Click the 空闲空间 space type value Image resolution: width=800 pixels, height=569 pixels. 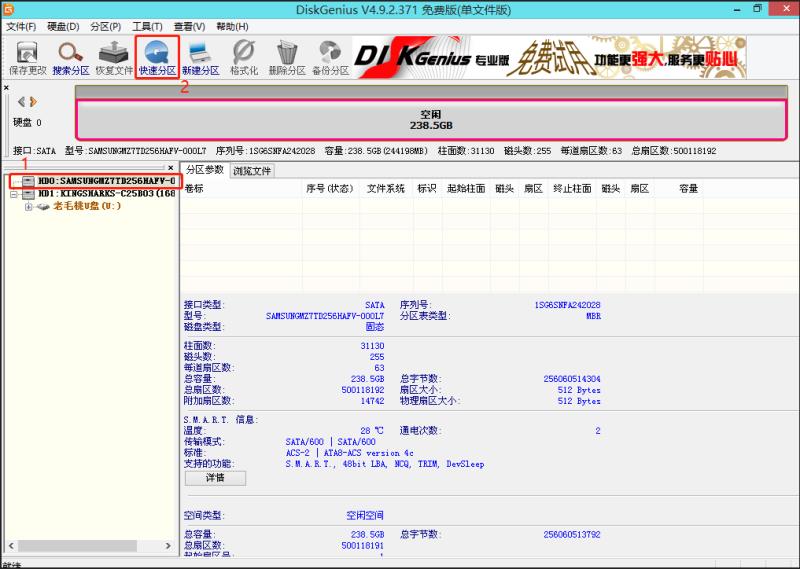pyautogui.click(x=365, y=515)
